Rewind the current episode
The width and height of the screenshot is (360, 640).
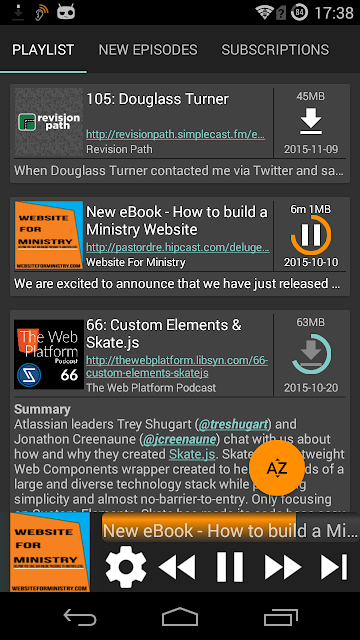coord(177,567)
